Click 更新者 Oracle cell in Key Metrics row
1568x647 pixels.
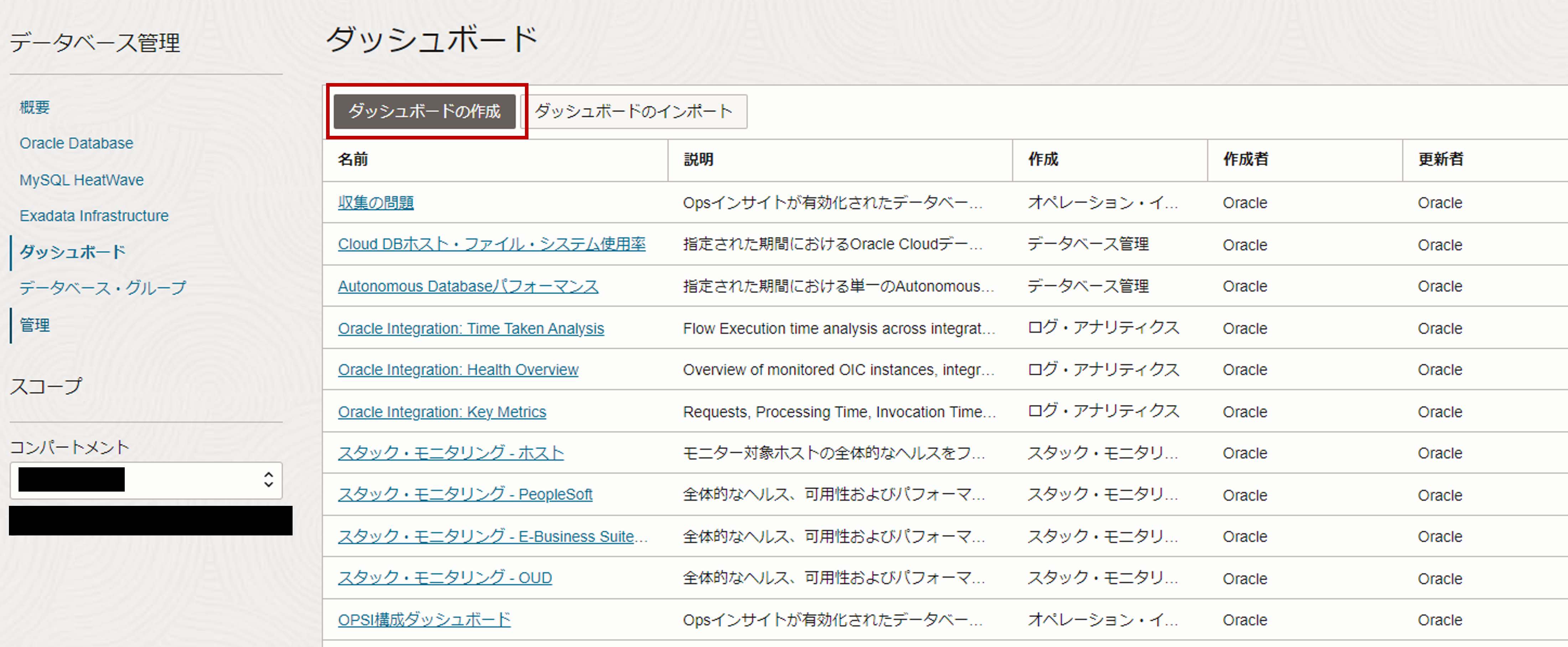(x=1440, y=411)
